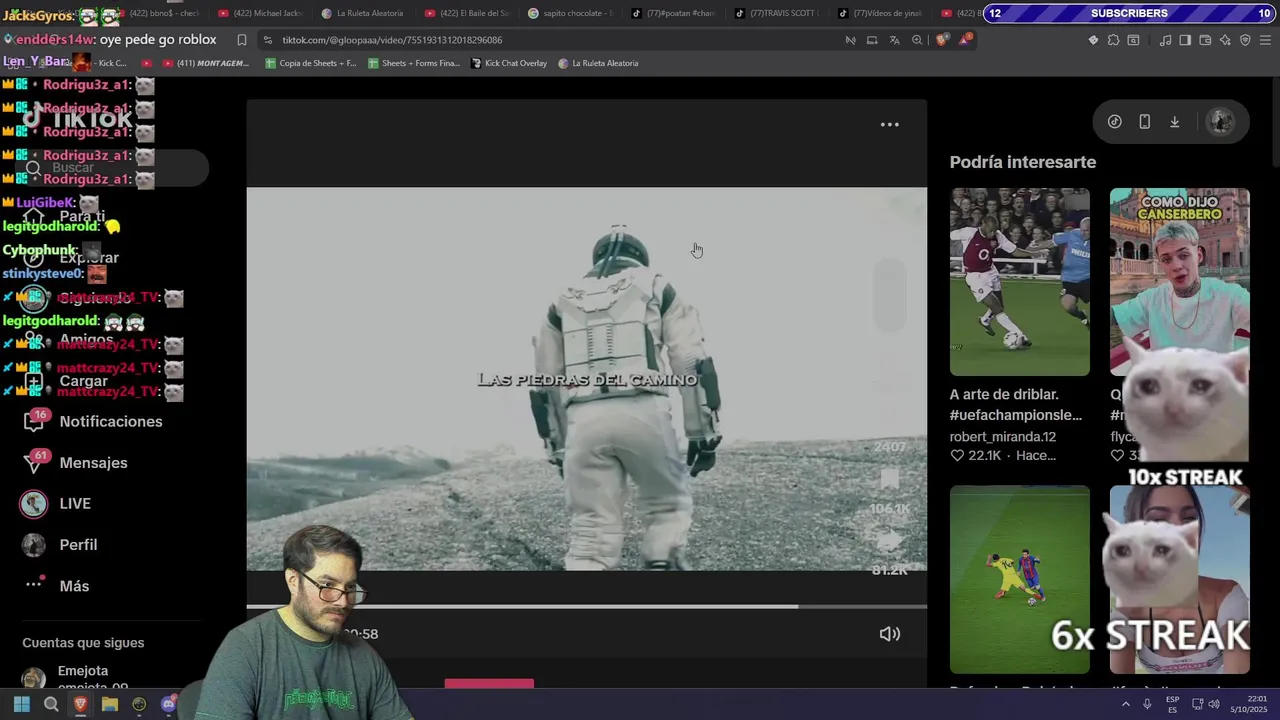Viewport: 1280px width, 720px height.
Task: Bookmark this page in the address bar
Action: click(242, 40)
